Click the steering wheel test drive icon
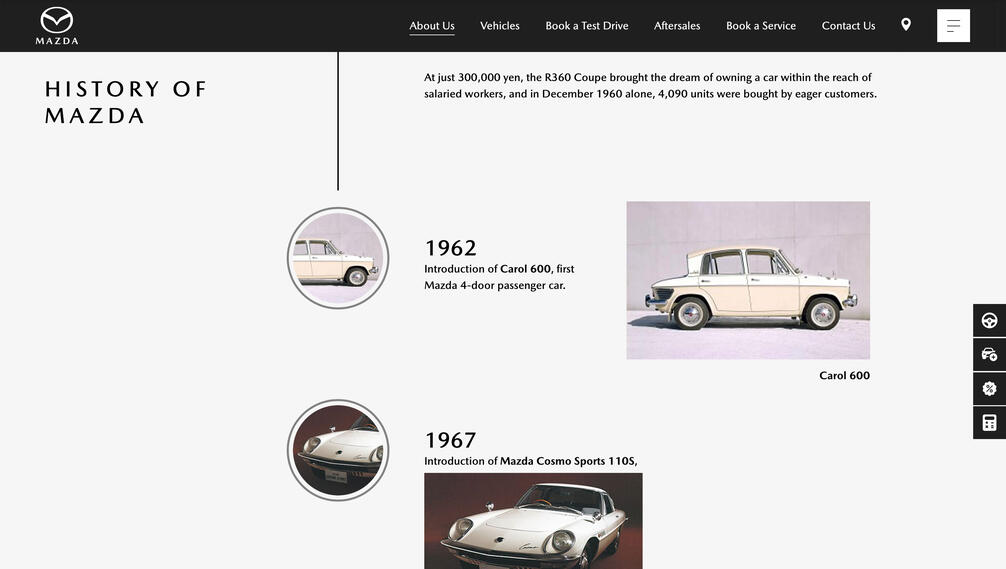The height and width of the screenshot is (569, 1006). (x=989, y=320)
